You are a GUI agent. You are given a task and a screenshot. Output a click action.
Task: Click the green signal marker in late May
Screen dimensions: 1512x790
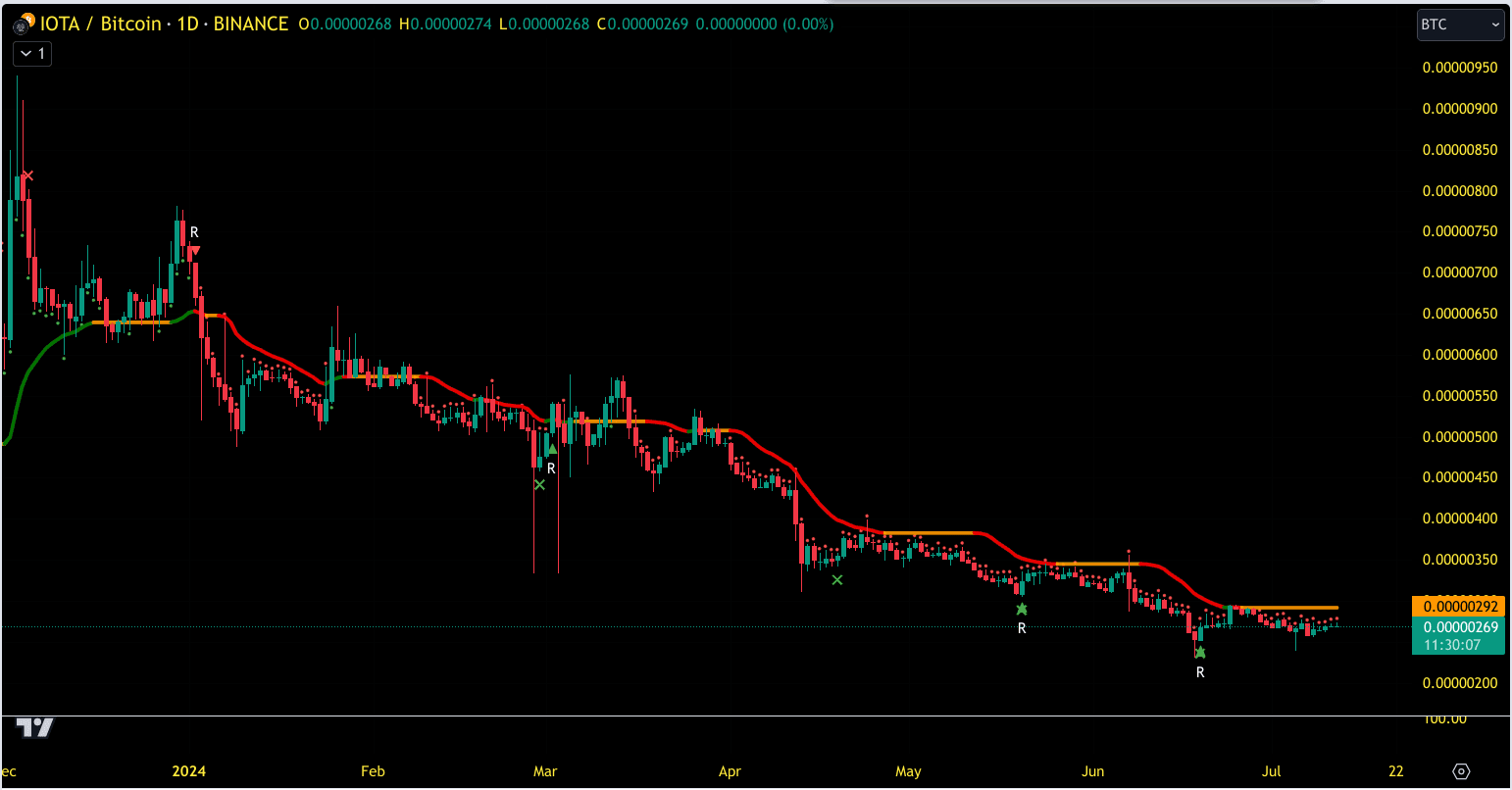1022,609
